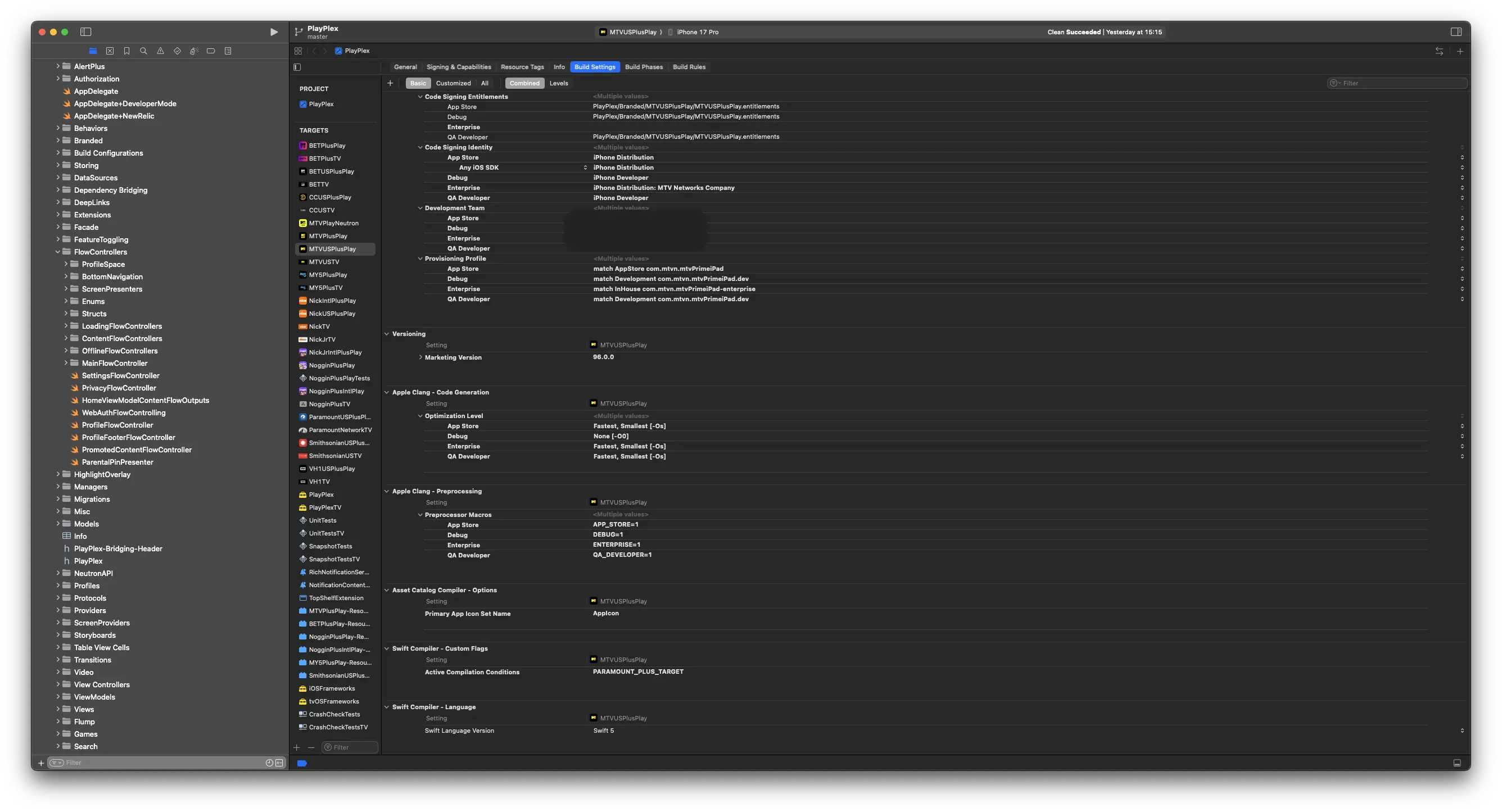Viewport: 1502px width, 812px height.
Task: Toggle the left navigator sidebar visibility
Action: (85, 32)
